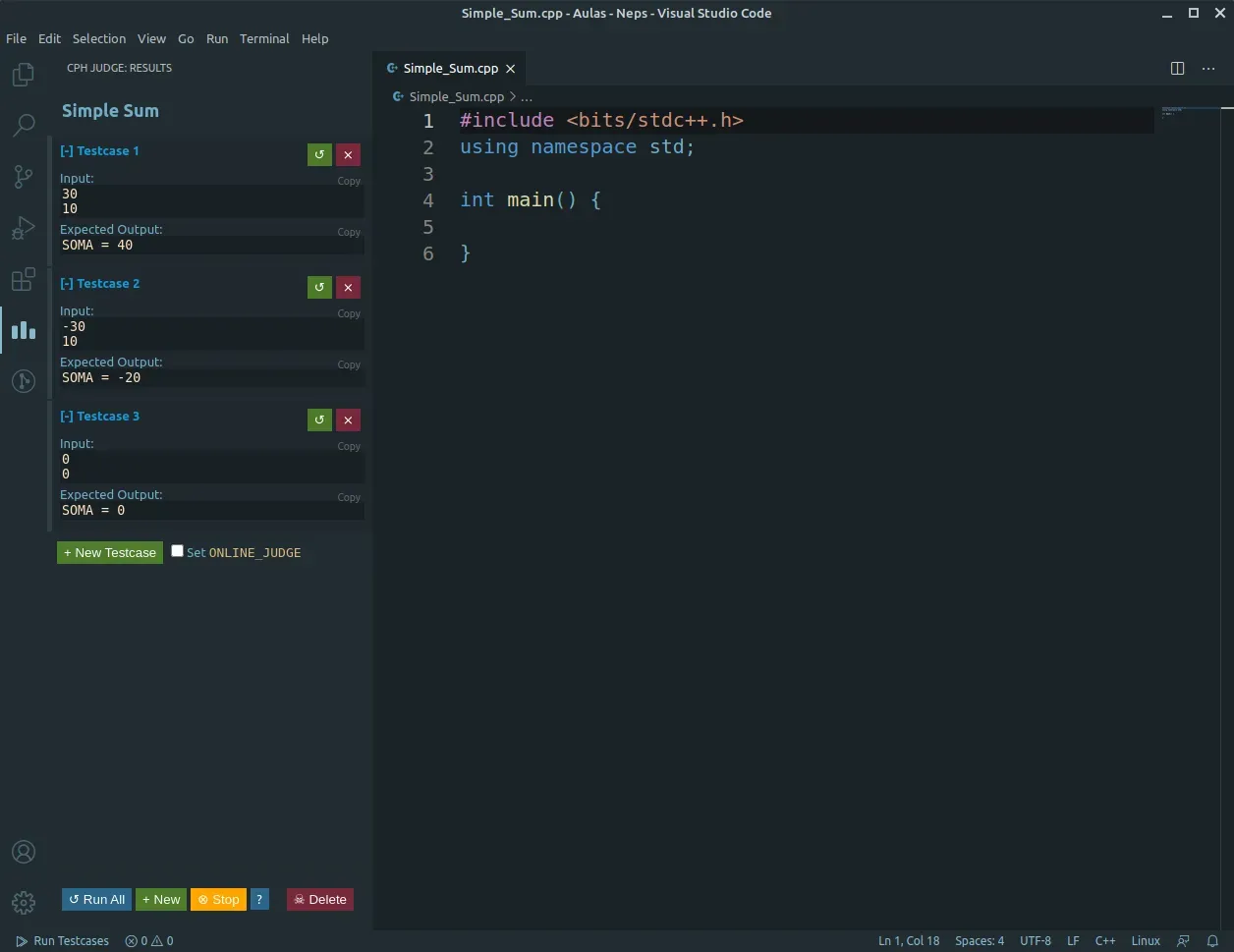Open the feedback icon in status bar
The height and width of the screenshot is (952, 1234).
coord(1183,940)
